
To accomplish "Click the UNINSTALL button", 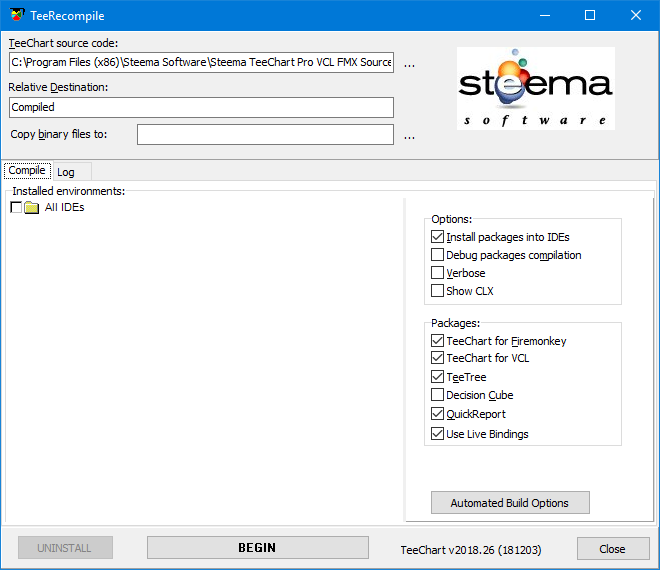I will coord(65,547).
